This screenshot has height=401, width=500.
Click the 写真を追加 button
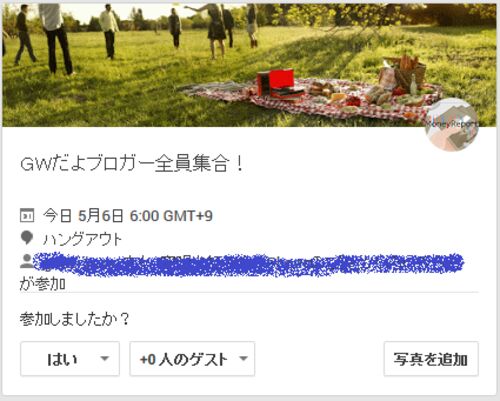click(431, 359)
